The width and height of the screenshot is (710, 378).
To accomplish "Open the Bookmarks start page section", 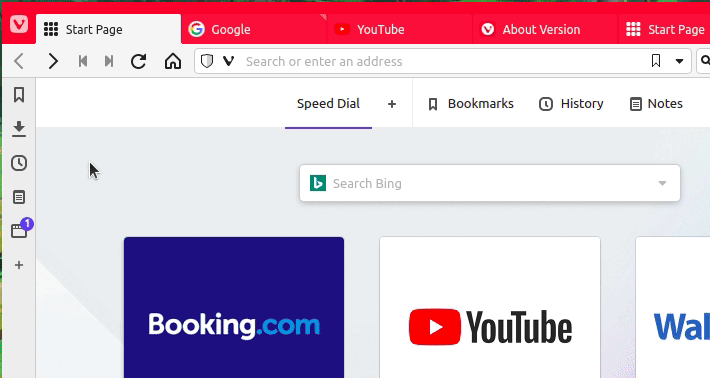I will point(470,104).
